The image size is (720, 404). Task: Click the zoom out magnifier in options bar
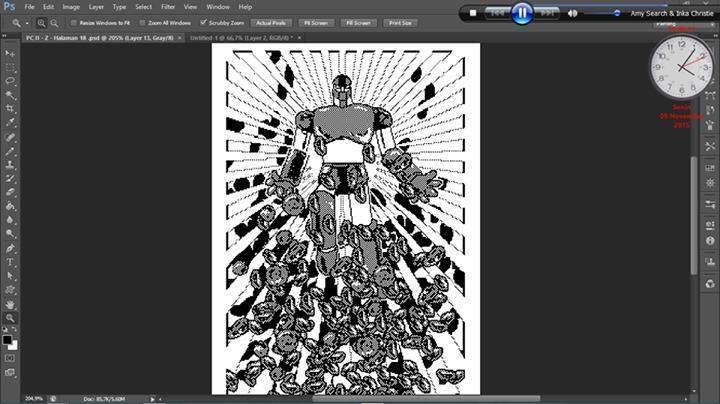[54, 22]
